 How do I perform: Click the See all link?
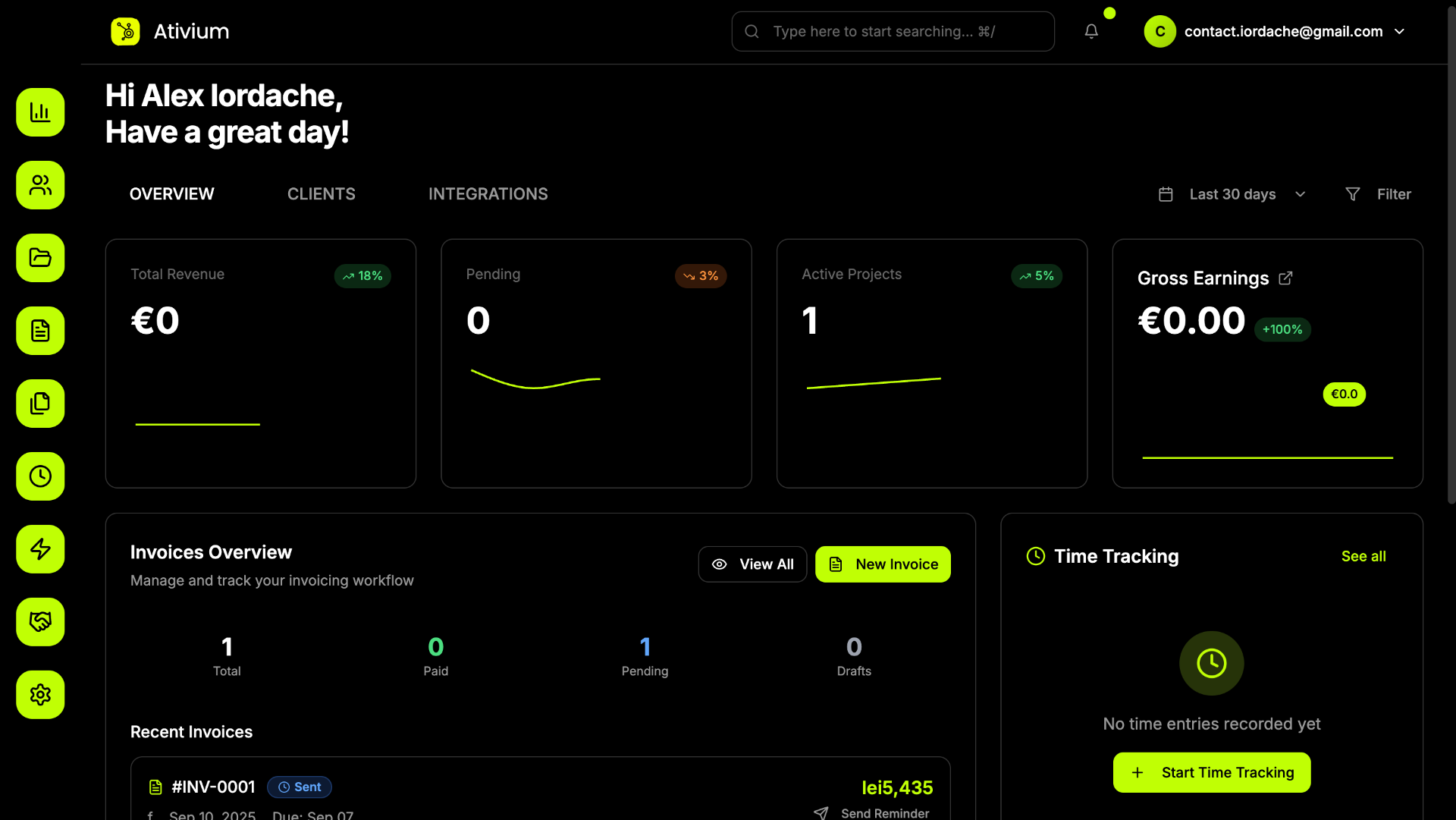tap(1363, 556)
